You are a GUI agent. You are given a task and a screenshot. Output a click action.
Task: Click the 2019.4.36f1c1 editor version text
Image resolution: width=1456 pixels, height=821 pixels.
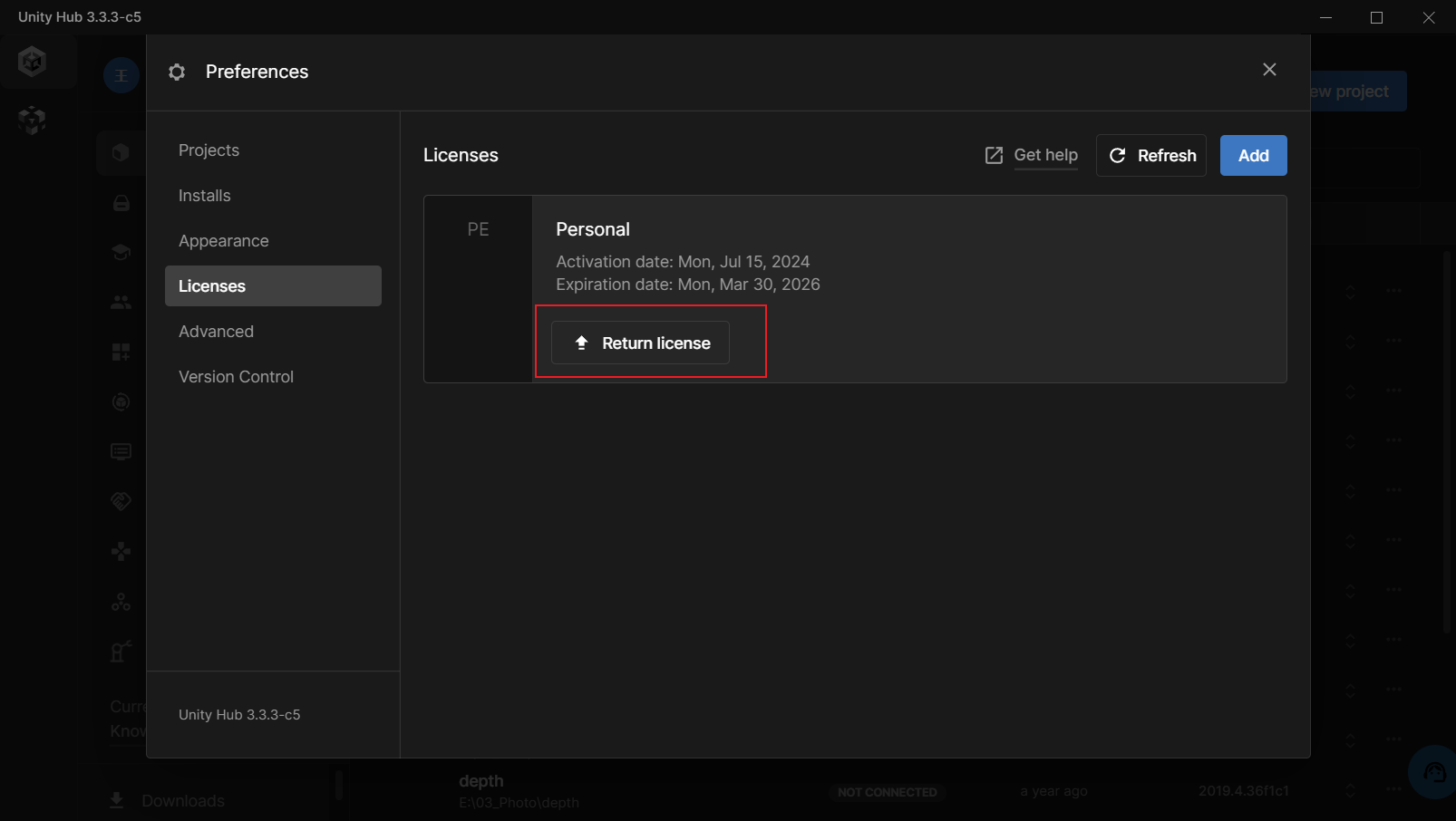[x=1244, y=791]
